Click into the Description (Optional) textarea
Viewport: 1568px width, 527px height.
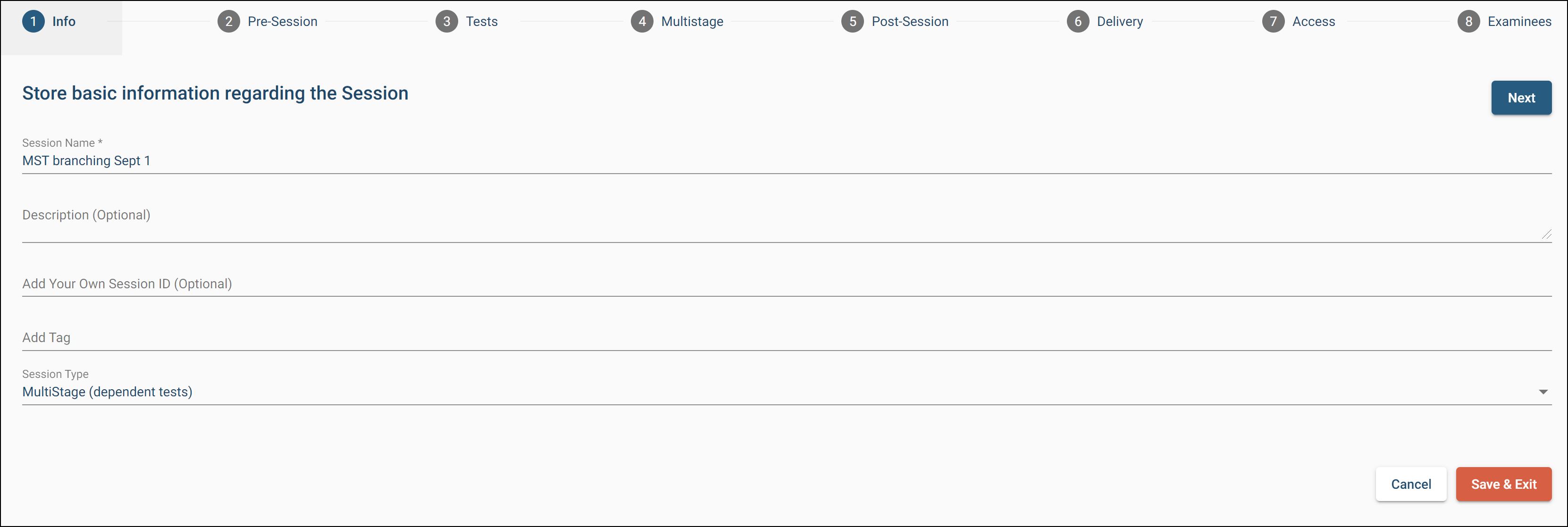pos(730,222)
